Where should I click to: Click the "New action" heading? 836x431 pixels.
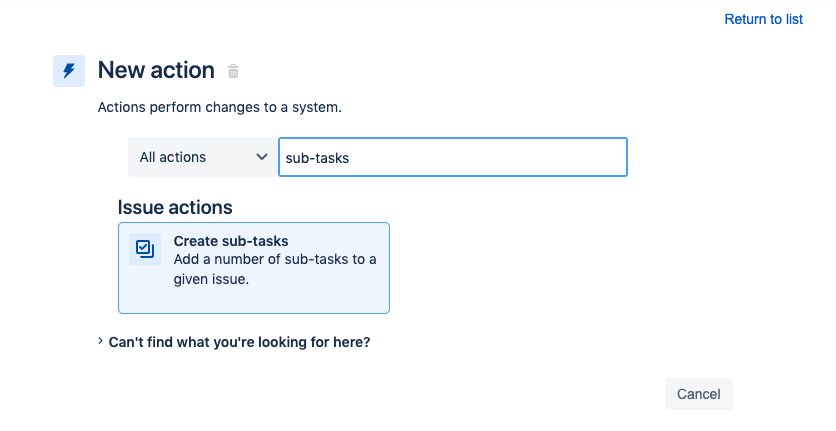coord(156,71)
